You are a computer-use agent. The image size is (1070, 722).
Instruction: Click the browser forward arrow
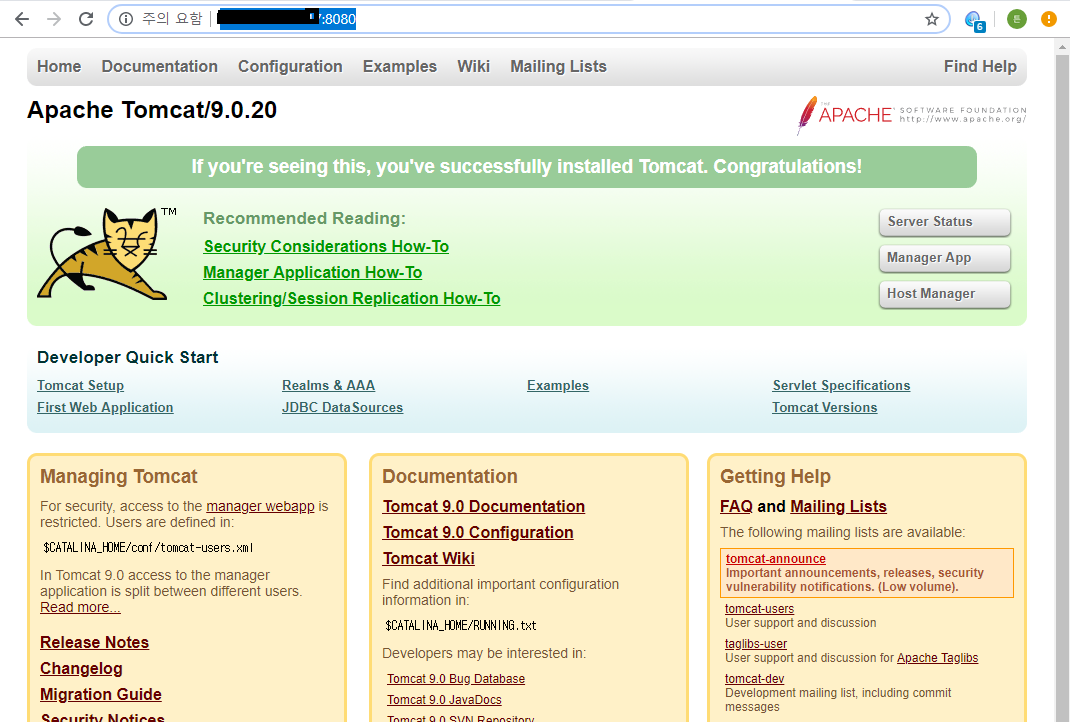pos(54,19)
